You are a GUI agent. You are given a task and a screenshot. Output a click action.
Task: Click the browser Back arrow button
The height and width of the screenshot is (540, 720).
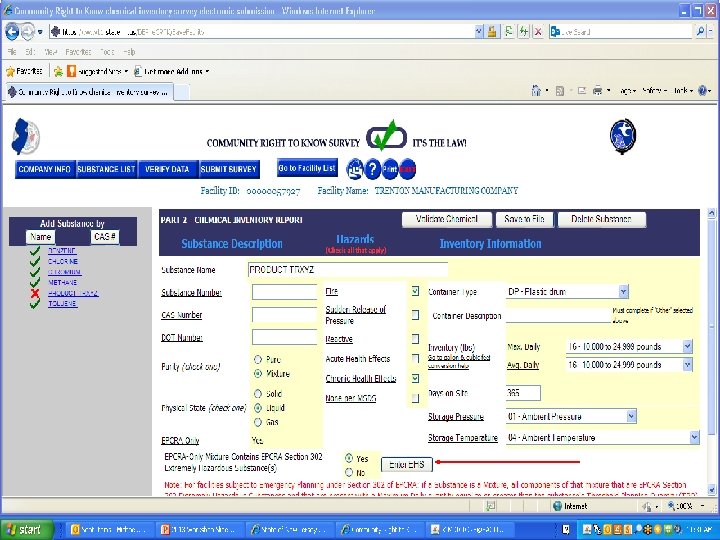click(x=12, y=32)
